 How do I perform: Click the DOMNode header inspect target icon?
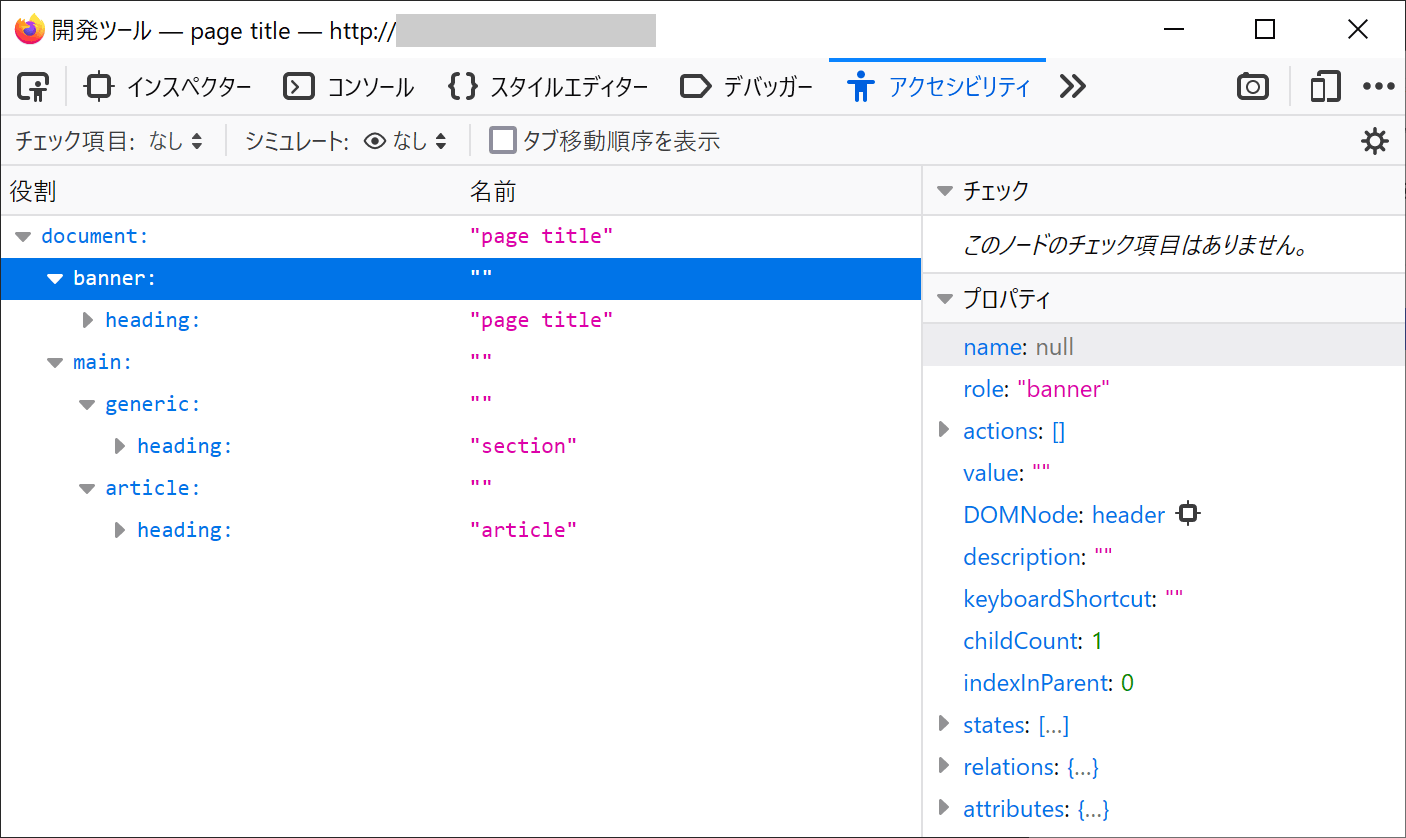pos(1187,514)
